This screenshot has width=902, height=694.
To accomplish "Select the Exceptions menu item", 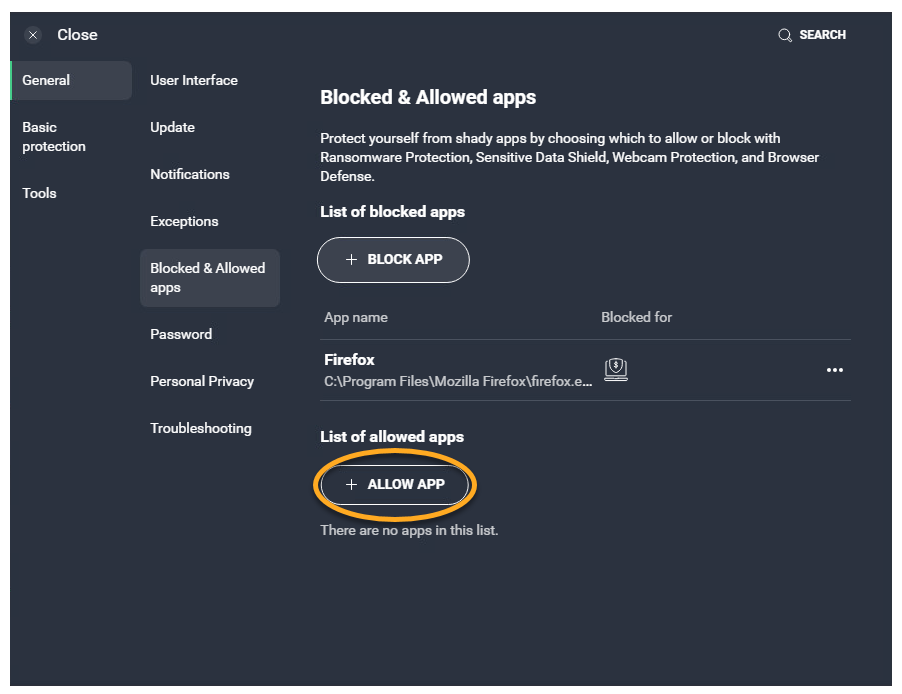I will [184, 221].
